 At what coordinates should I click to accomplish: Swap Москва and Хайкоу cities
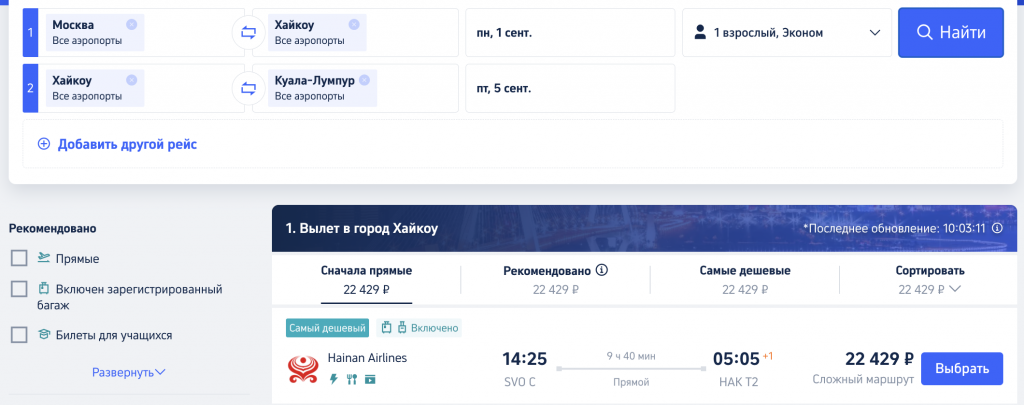(248, 33)
